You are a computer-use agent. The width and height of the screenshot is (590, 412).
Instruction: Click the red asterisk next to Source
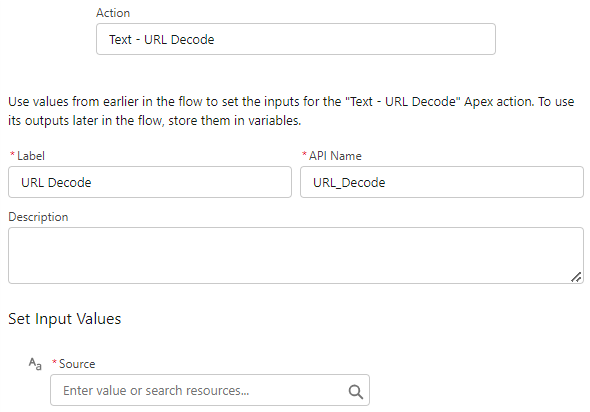point(55,362)
